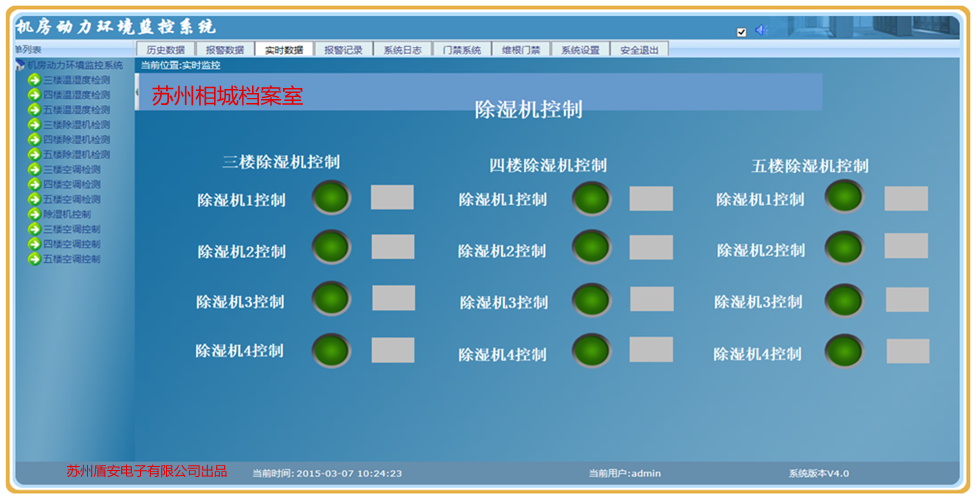Click gray box for third floor 除湿机3控制
Screen dimensions: 978x500
click(x=394, y=298)
